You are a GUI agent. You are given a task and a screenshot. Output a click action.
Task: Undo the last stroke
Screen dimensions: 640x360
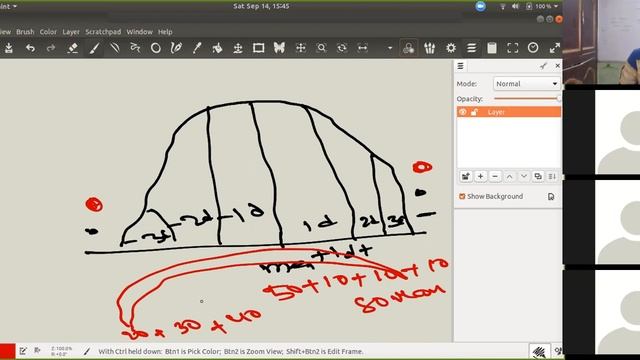pyautogui.click(x=30, y=48)
